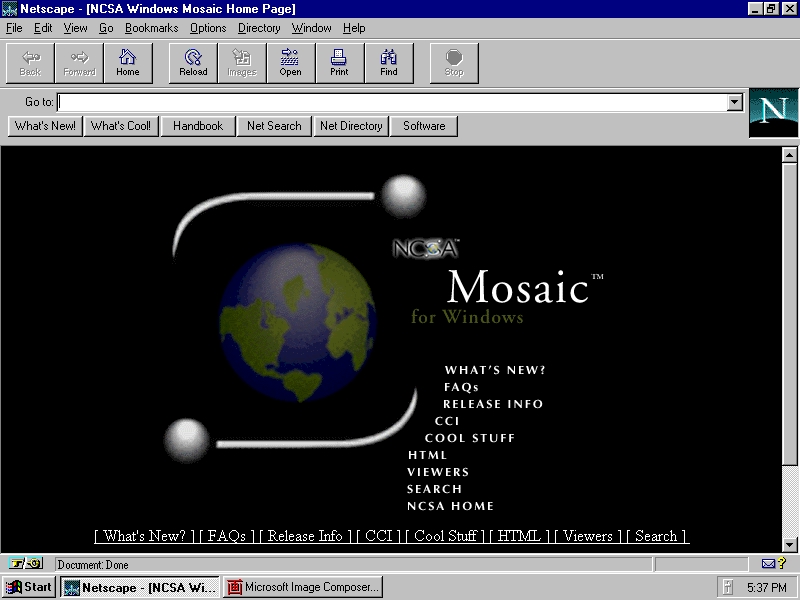Click the Back toolbar button

[30, 63]
